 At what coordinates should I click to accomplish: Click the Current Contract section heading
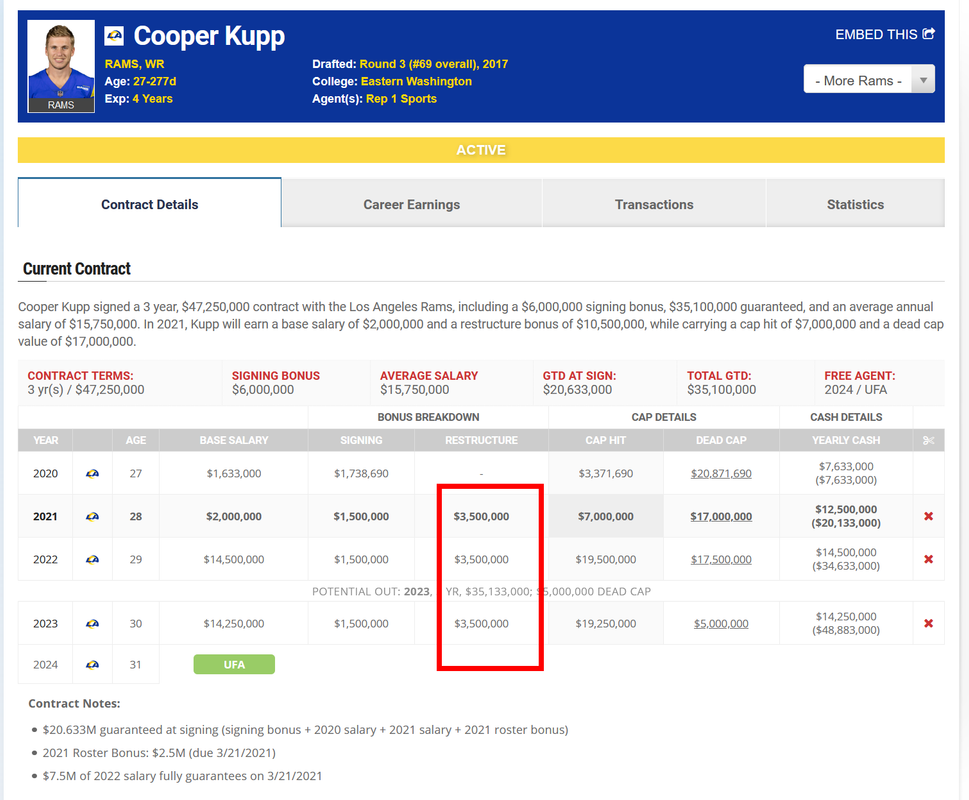pyautogui.click(x=77, y=269)
